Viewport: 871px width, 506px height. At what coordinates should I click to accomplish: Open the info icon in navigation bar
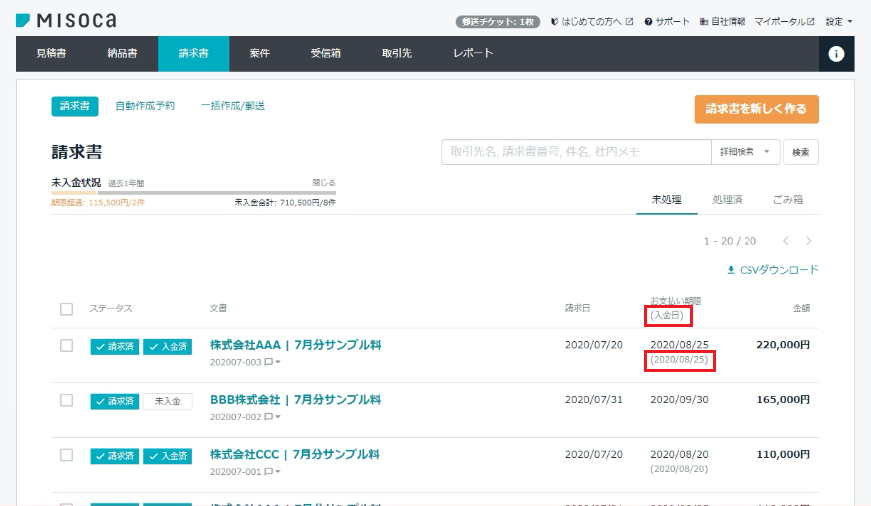pyautogui.click(x=836, y=54)
